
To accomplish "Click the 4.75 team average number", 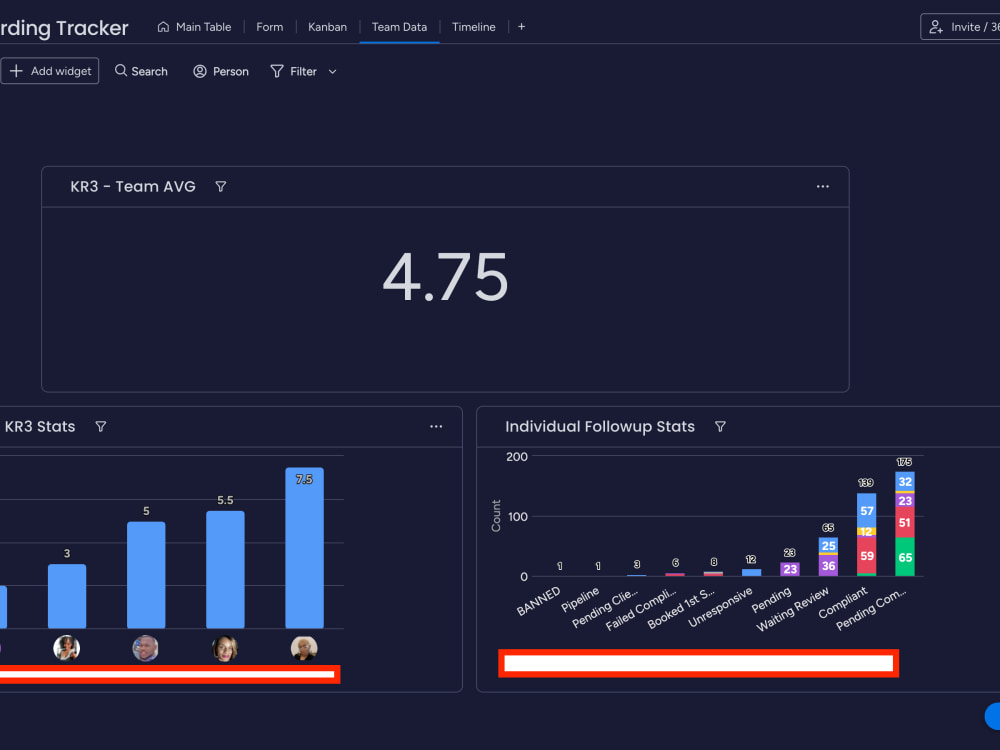I will click(445, 277).
